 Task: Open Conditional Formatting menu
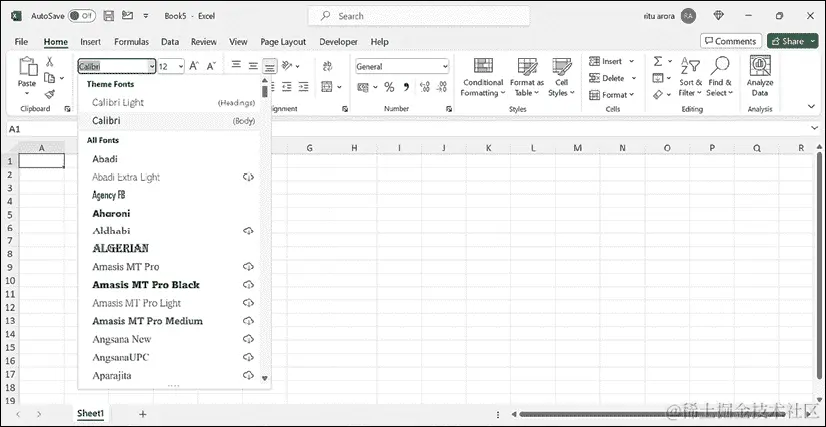(x=483, y=77)
